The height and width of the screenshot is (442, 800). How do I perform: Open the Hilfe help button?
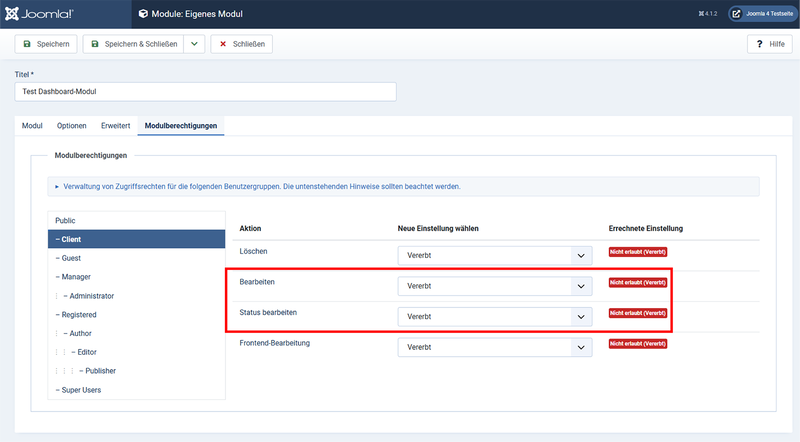coord(769,44)
